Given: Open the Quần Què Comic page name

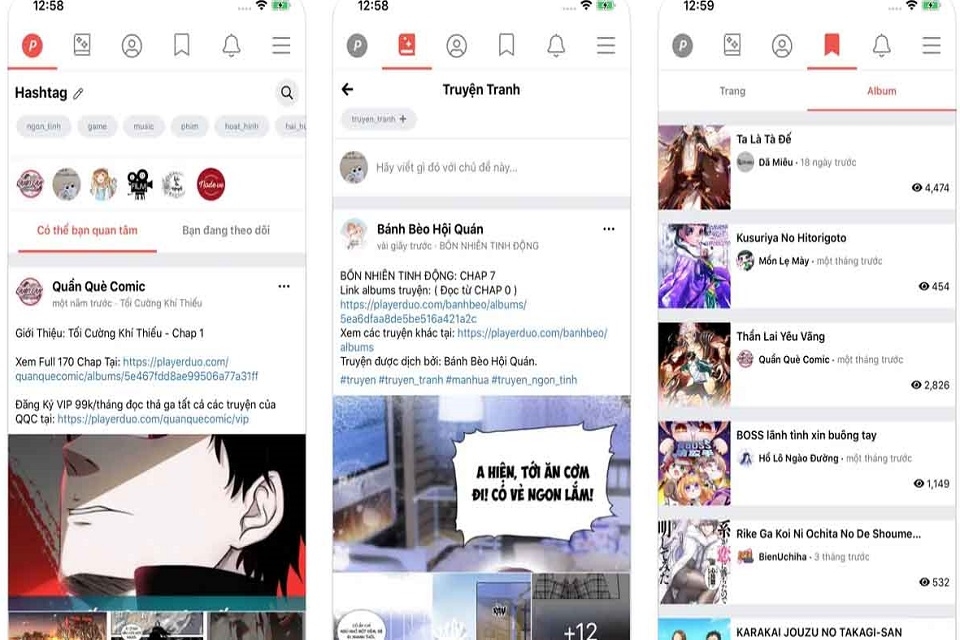Looking at the screenshot, I should (x=99, y=286).
